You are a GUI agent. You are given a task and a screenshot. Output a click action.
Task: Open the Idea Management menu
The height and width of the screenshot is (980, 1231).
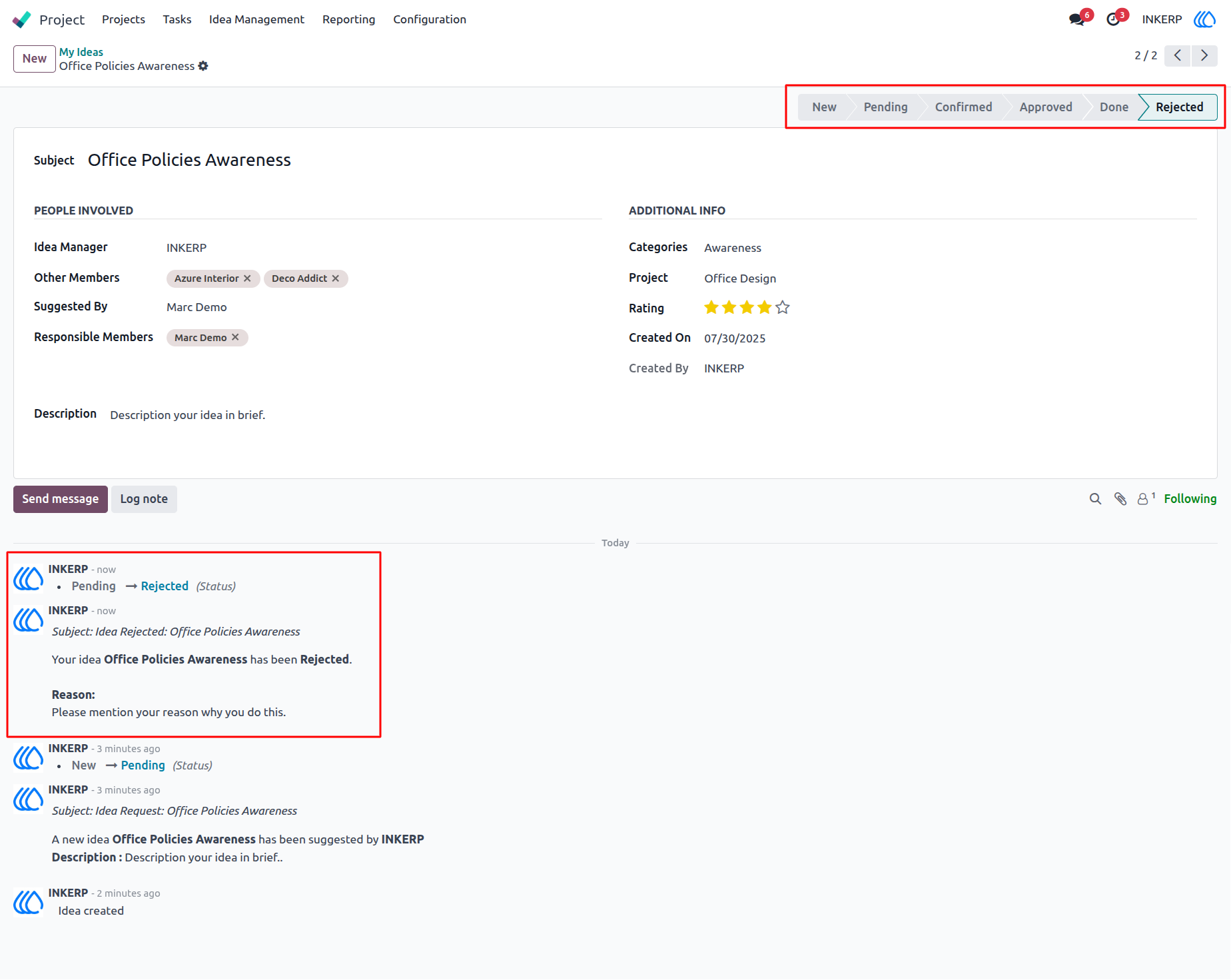256,19
